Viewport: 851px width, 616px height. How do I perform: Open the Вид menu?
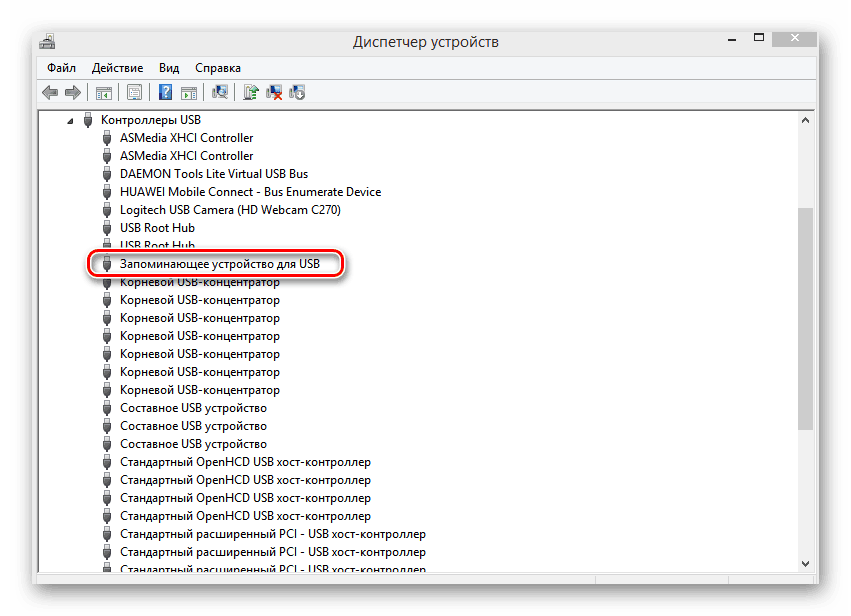point(168,68)
